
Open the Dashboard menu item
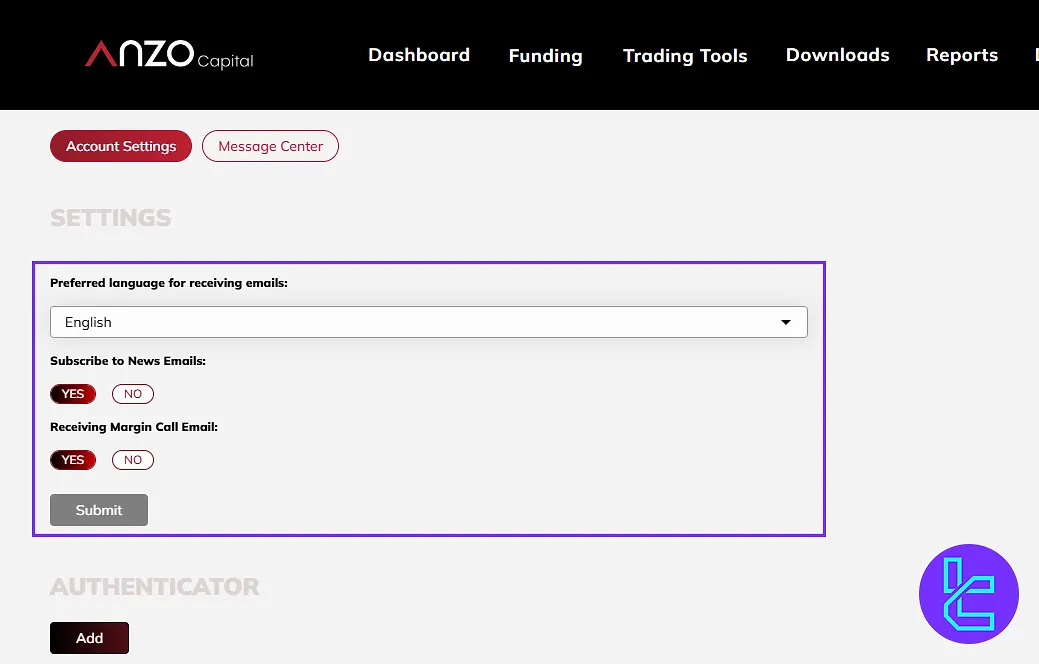click(x=419, y=55)
